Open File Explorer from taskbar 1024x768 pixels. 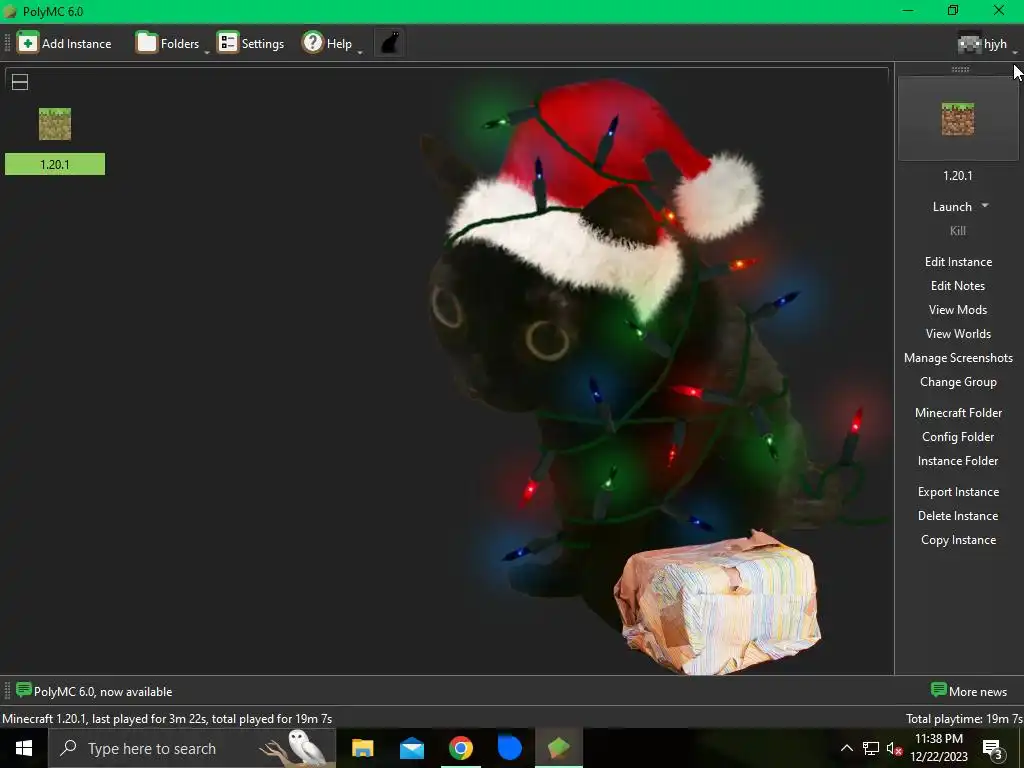tap(362, 748)
